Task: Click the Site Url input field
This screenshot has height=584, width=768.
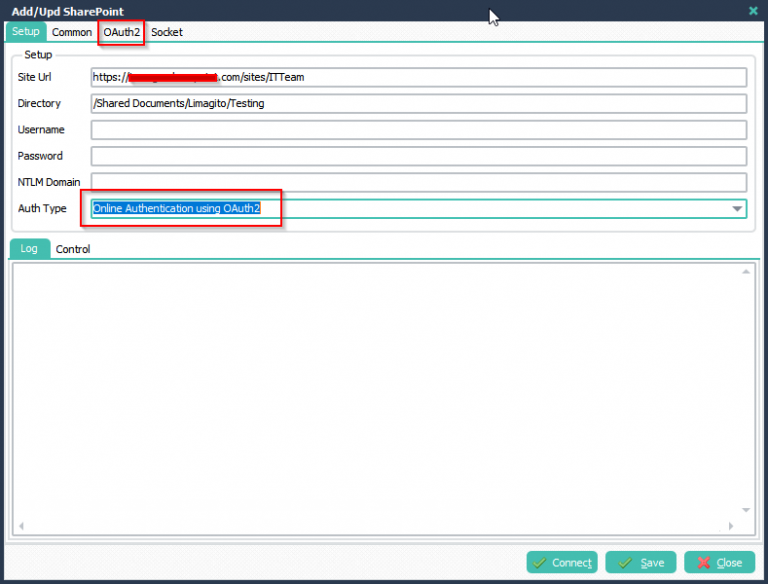Action: pos(419,77)
